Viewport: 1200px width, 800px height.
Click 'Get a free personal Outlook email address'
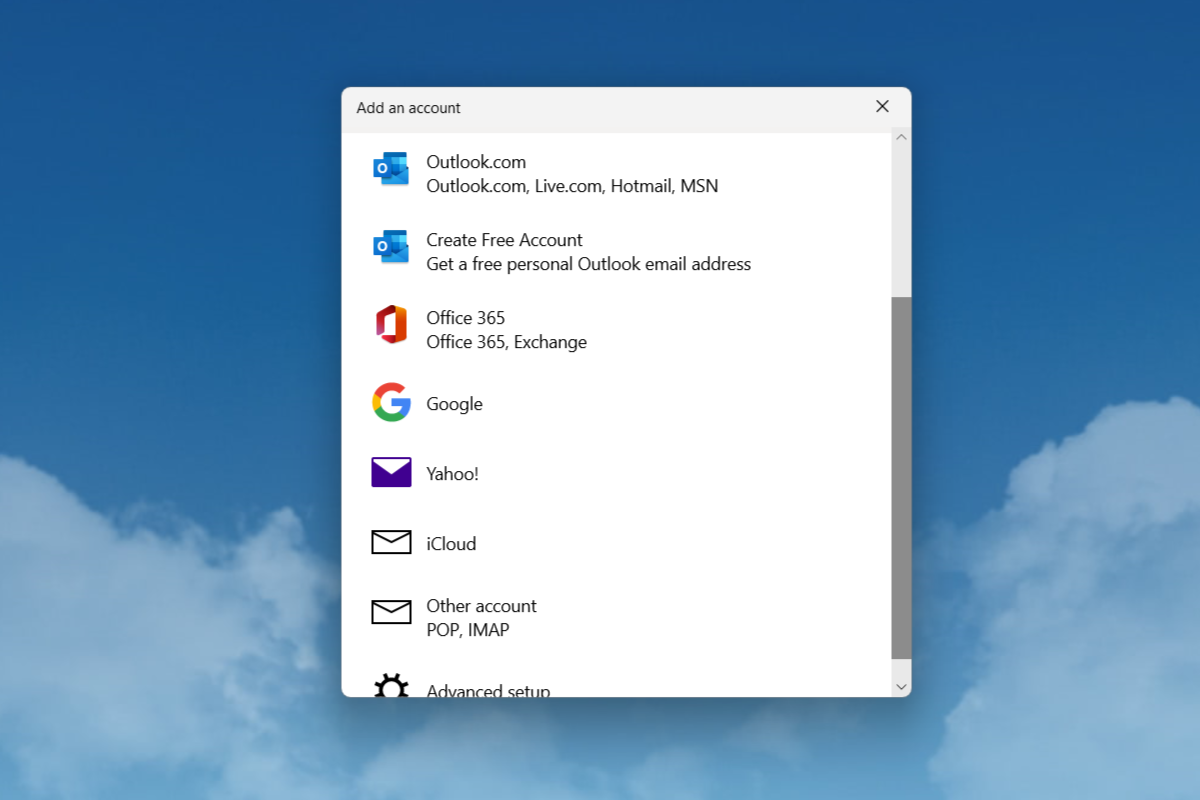pyautogui.click(x=588, y=264)
